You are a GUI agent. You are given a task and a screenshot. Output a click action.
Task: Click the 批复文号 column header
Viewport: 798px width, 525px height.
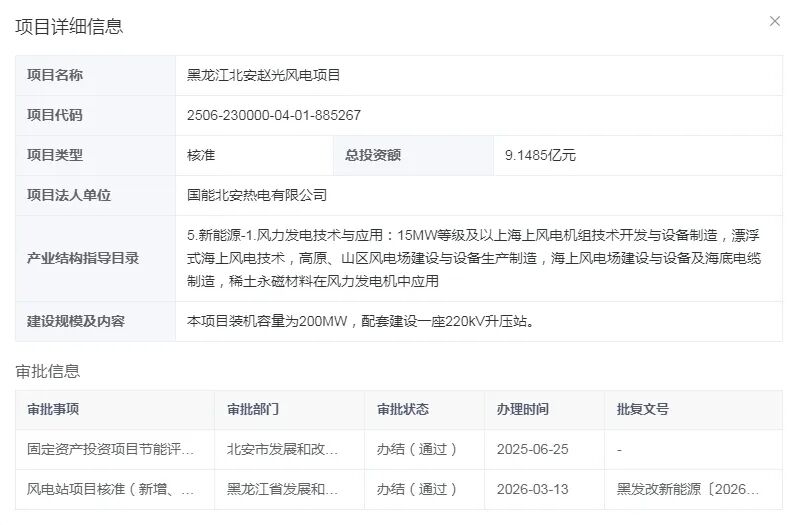click(x=643, y=409)
